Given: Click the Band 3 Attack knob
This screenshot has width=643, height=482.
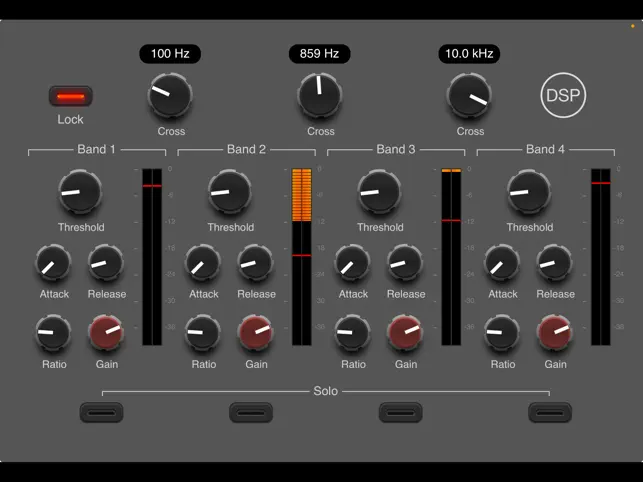Looking at the screenshot, I should (353, 263).
